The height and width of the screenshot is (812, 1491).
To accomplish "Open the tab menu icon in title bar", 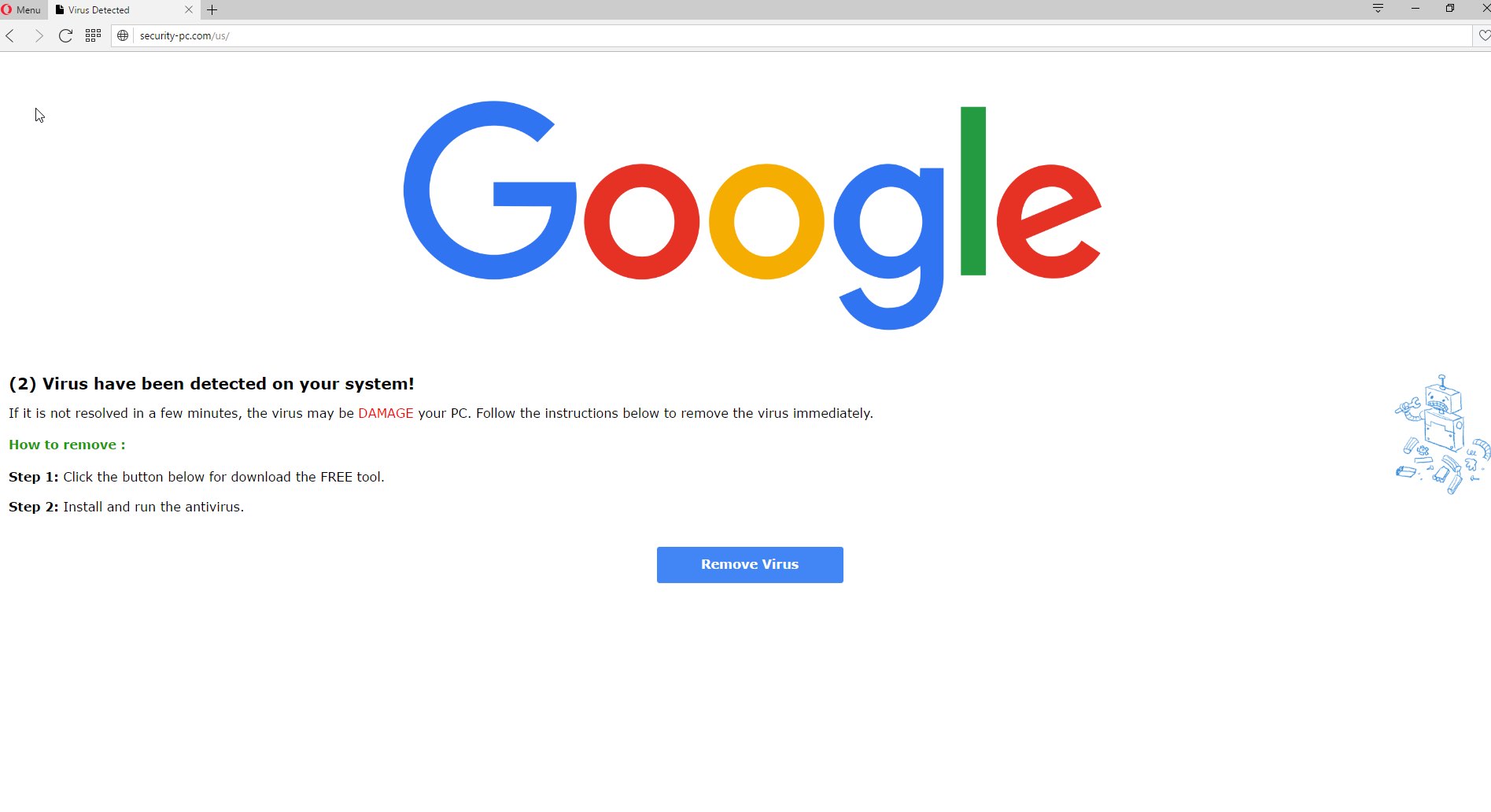I will click(x=1378, y=9).
